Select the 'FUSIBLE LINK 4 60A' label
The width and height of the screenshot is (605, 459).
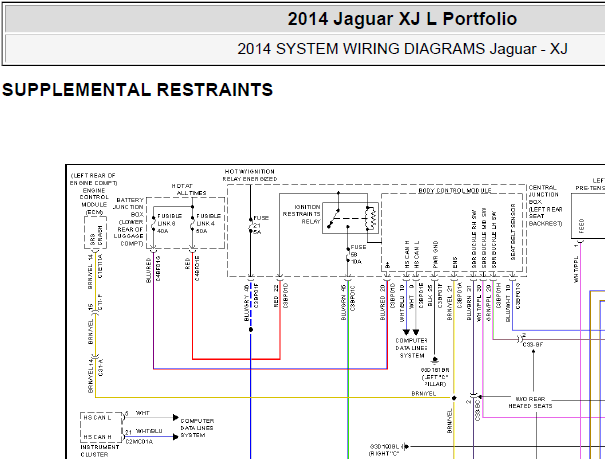[x=208, y=223]
